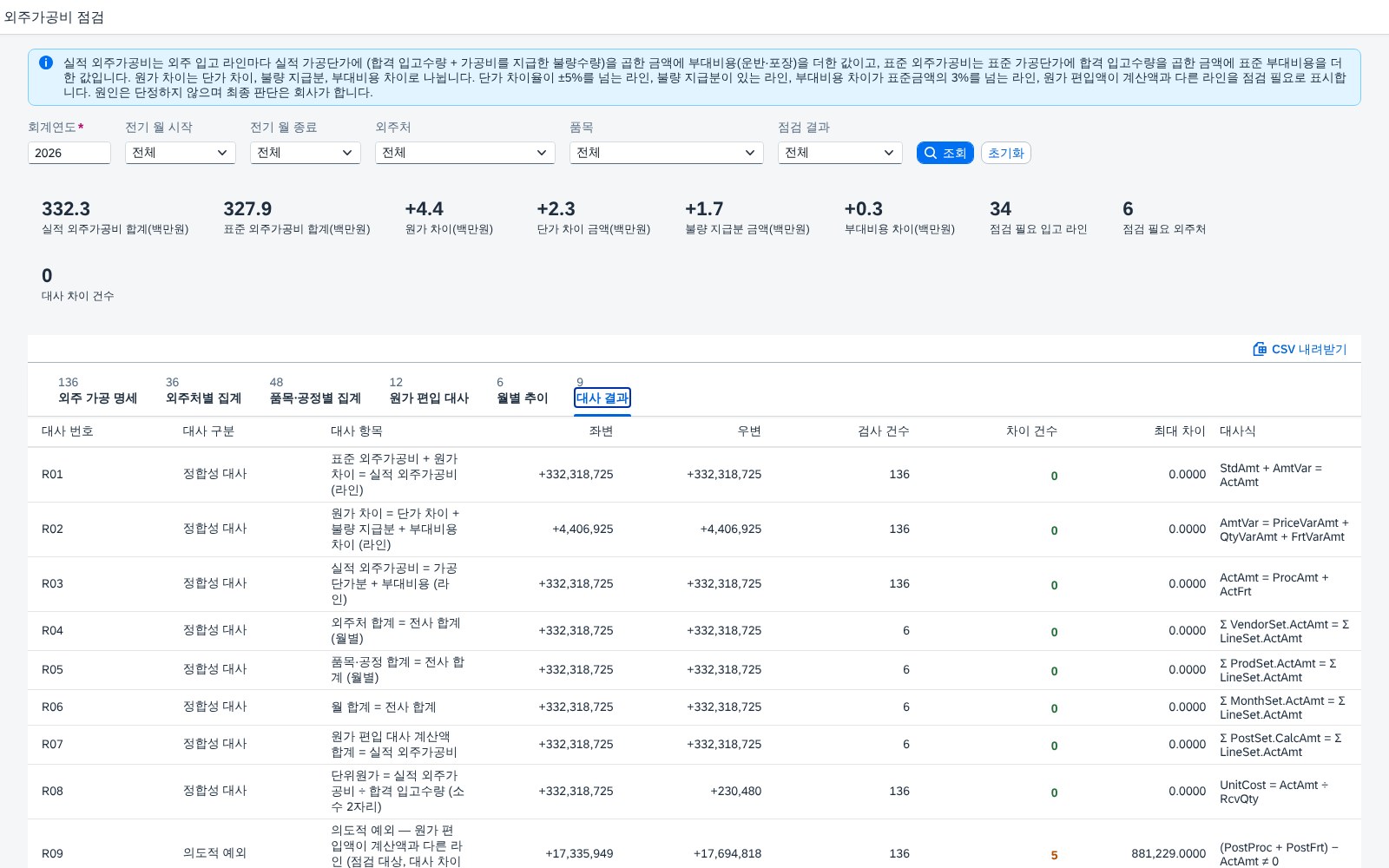Open the 전기 월 시작 dropdown

[181, 153]
